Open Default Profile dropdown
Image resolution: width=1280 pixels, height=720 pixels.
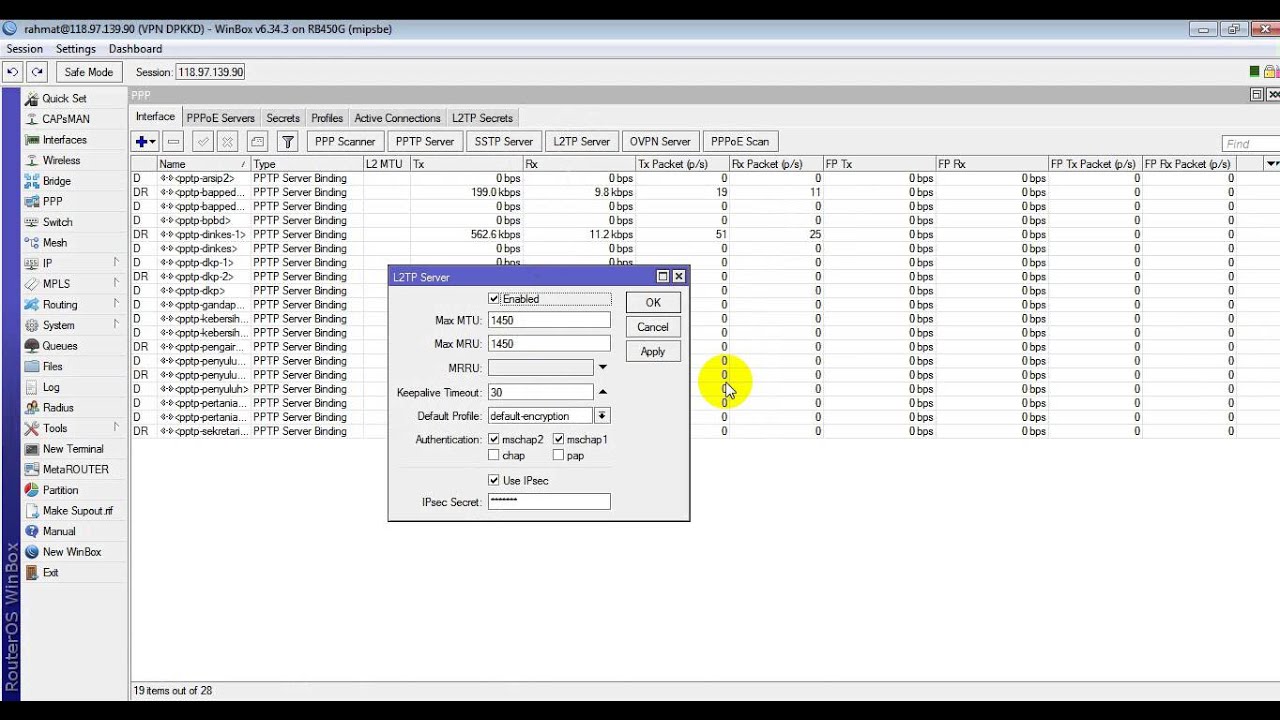[602, 416]
